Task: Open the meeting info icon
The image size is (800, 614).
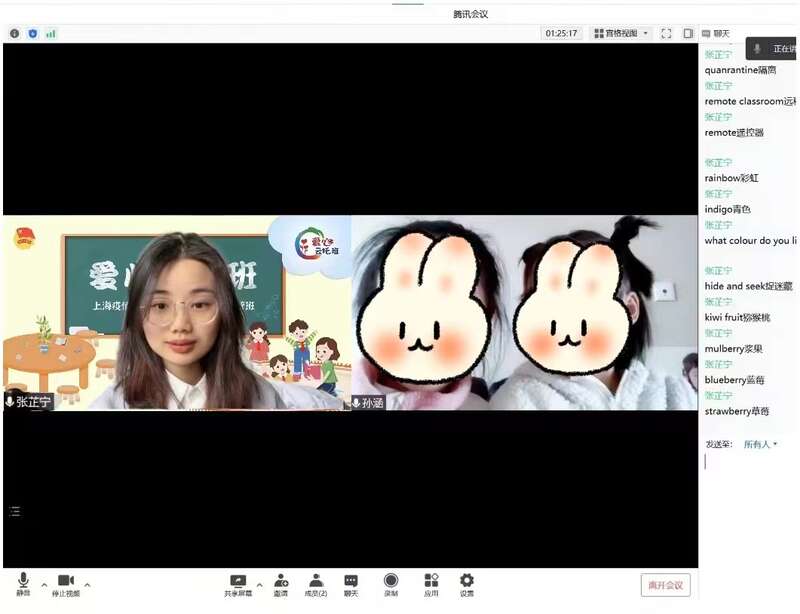Action: click(14, 33)
